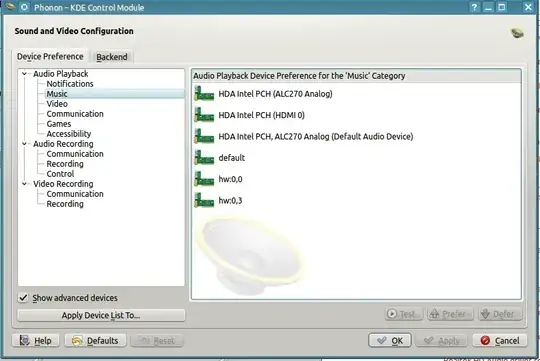This screenshot has width=540, height=361.
Task: Close the Phonon control module window
Action: coord(528,7)
